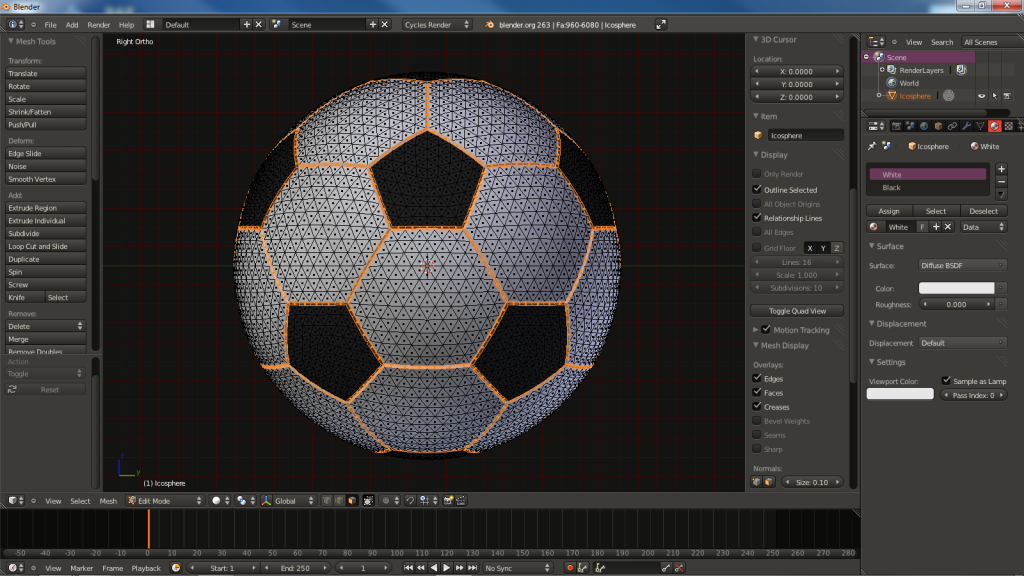The height and width of the screenshot is (576, 1024).
Task: Open the Edit Mode selector dropdown
Action: [165, 500]
